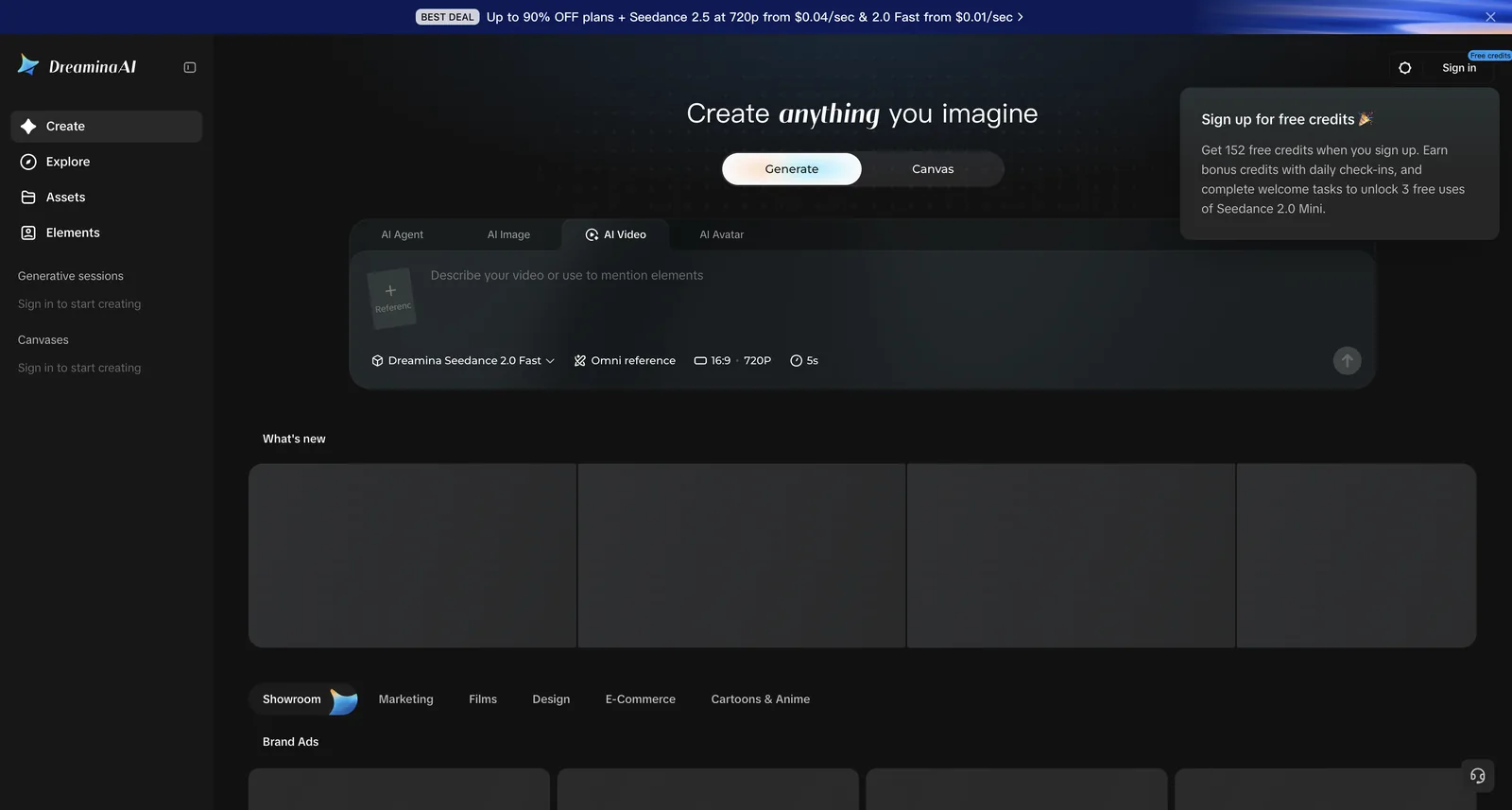The height and width of the screenshot is (810, 1512).
Task: Select the Showroom category tab
Action: (304, 699)
